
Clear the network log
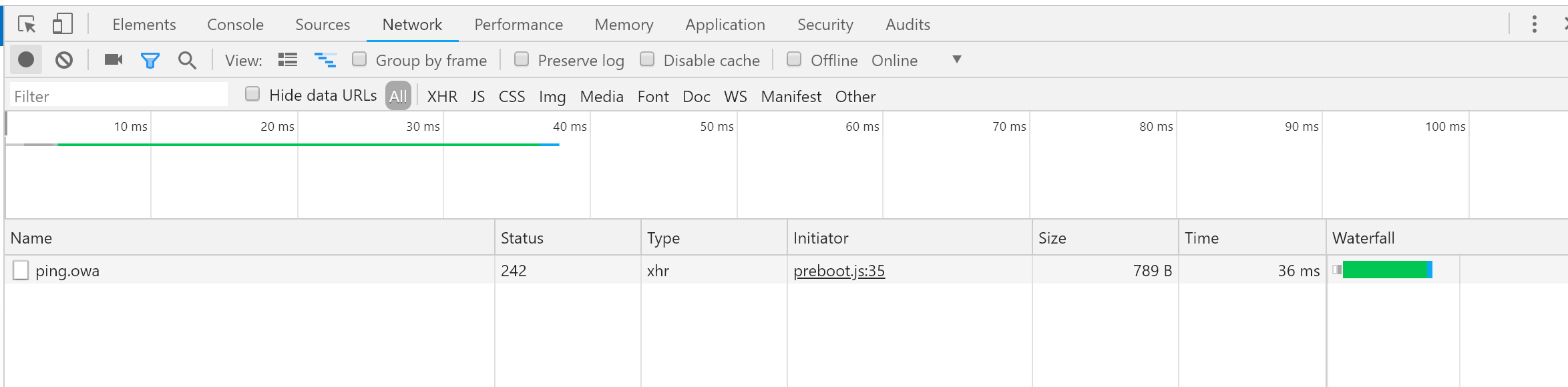64,60
